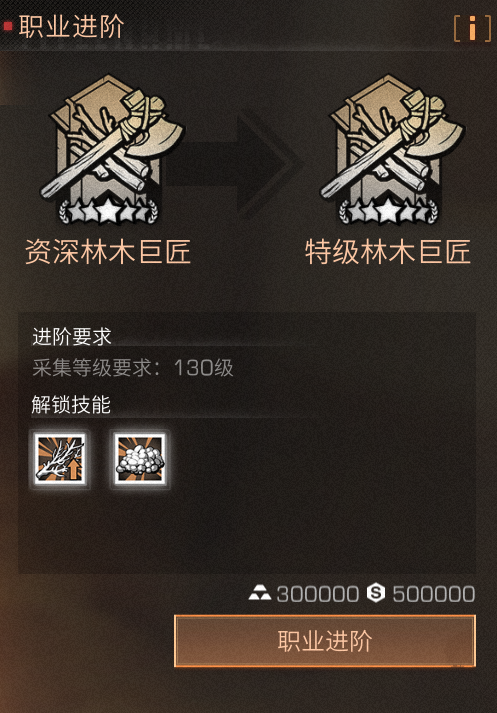Screen dimensions: 497x713
Task: Click the 职业进阶 panel title
Action: [x=71, y=26]
